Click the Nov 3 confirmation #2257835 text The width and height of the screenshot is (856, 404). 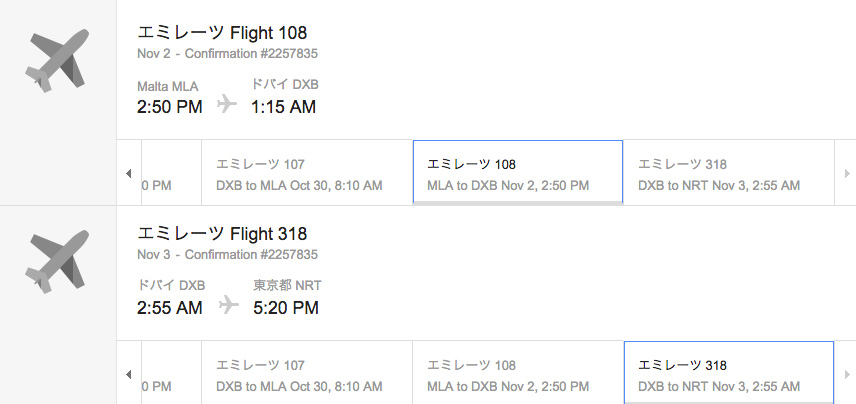[227, 255]
